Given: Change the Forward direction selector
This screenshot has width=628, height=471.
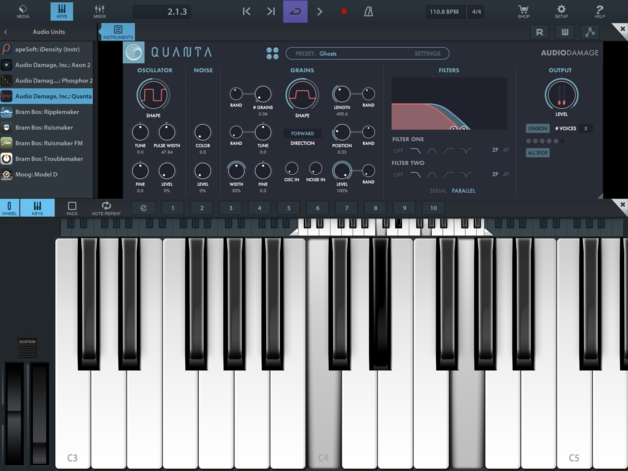Looking at the screenshot, I should tap(302, 133).
